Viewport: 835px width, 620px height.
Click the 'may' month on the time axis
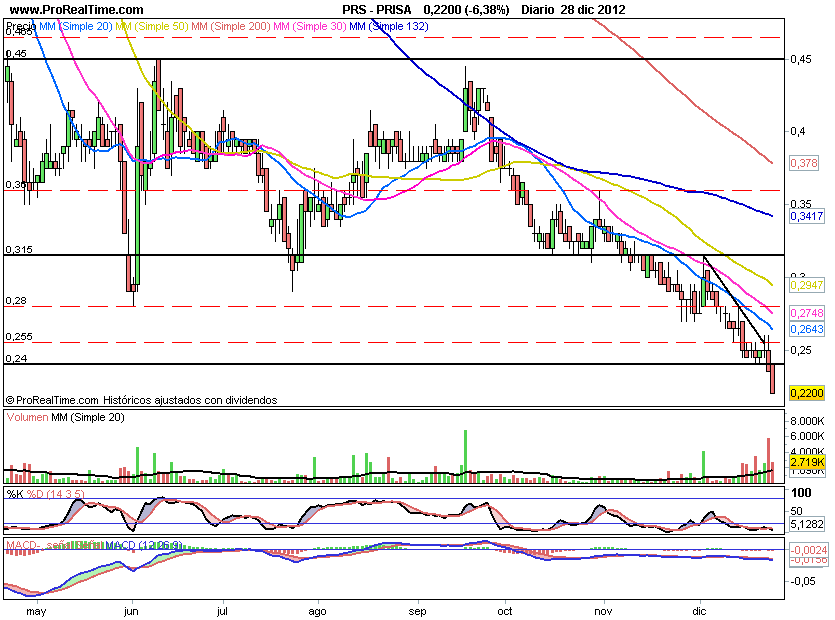pos(36,611)
